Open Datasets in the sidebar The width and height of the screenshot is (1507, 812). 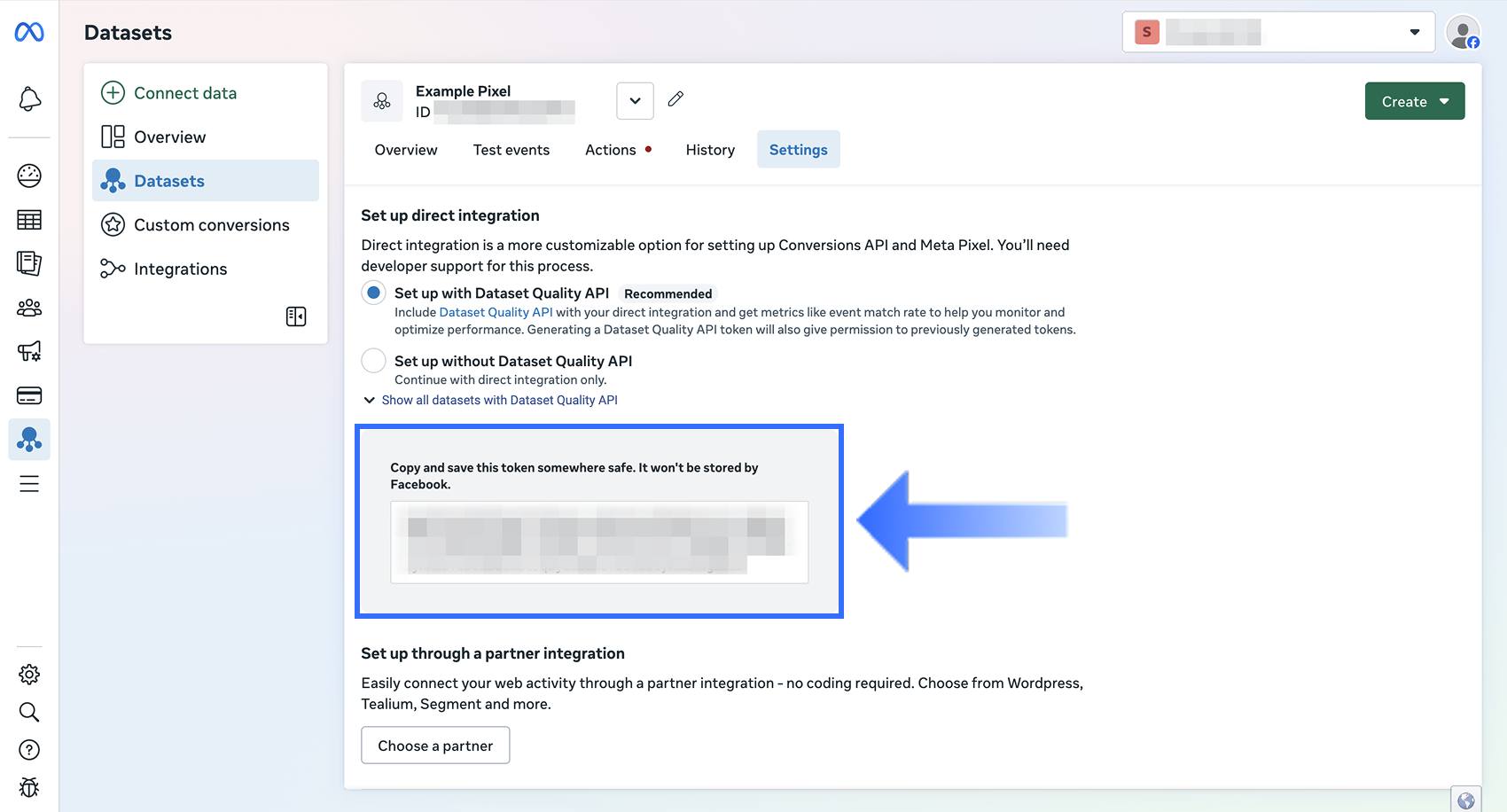pyautogui.click(x=206, y=181)
